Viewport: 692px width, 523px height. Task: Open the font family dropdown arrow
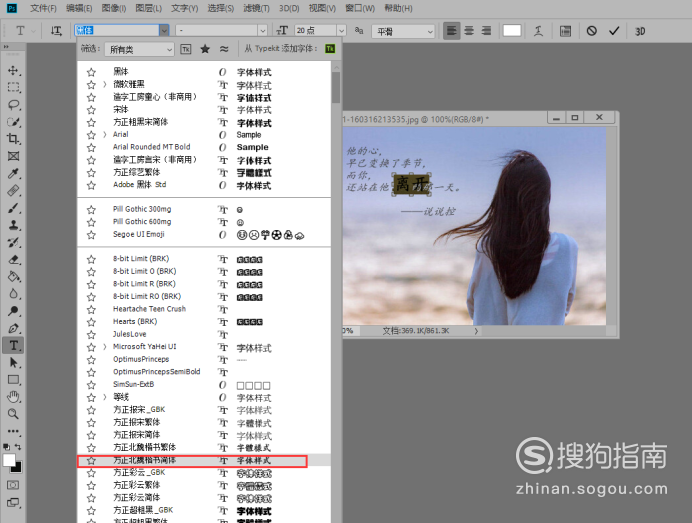click(x=164, y=30)
